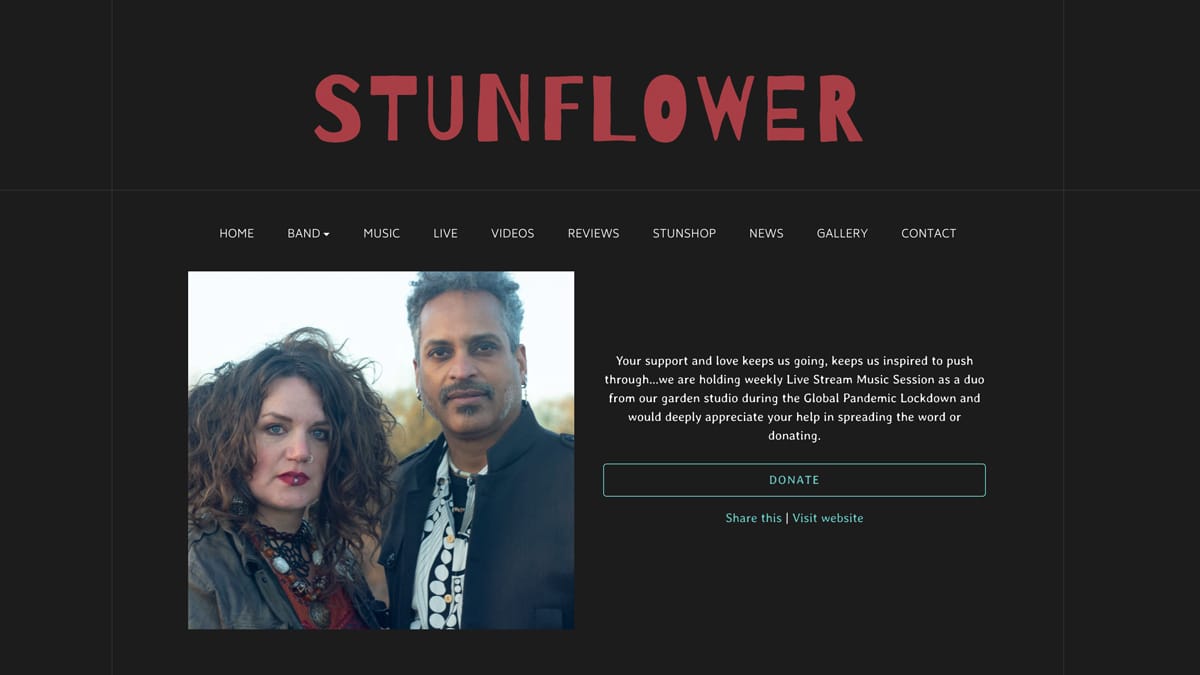
Task: Click the support message paragraph text
Action: coord(794,398)
